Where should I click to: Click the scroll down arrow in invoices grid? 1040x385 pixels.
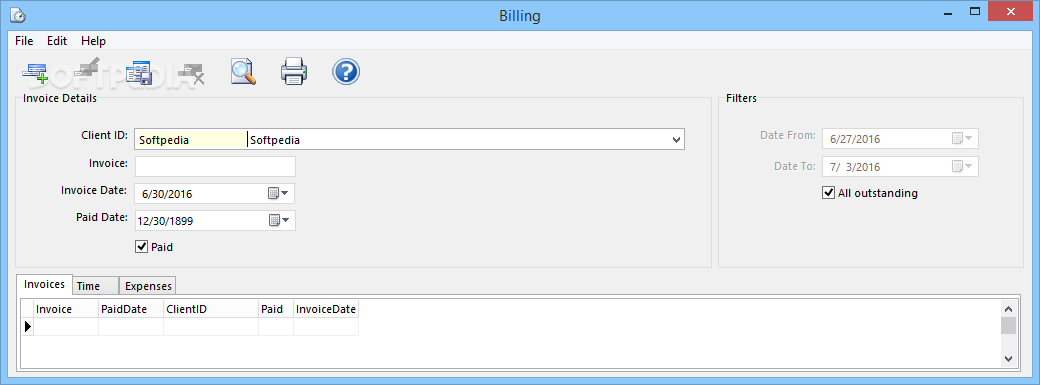(1008, 358)
